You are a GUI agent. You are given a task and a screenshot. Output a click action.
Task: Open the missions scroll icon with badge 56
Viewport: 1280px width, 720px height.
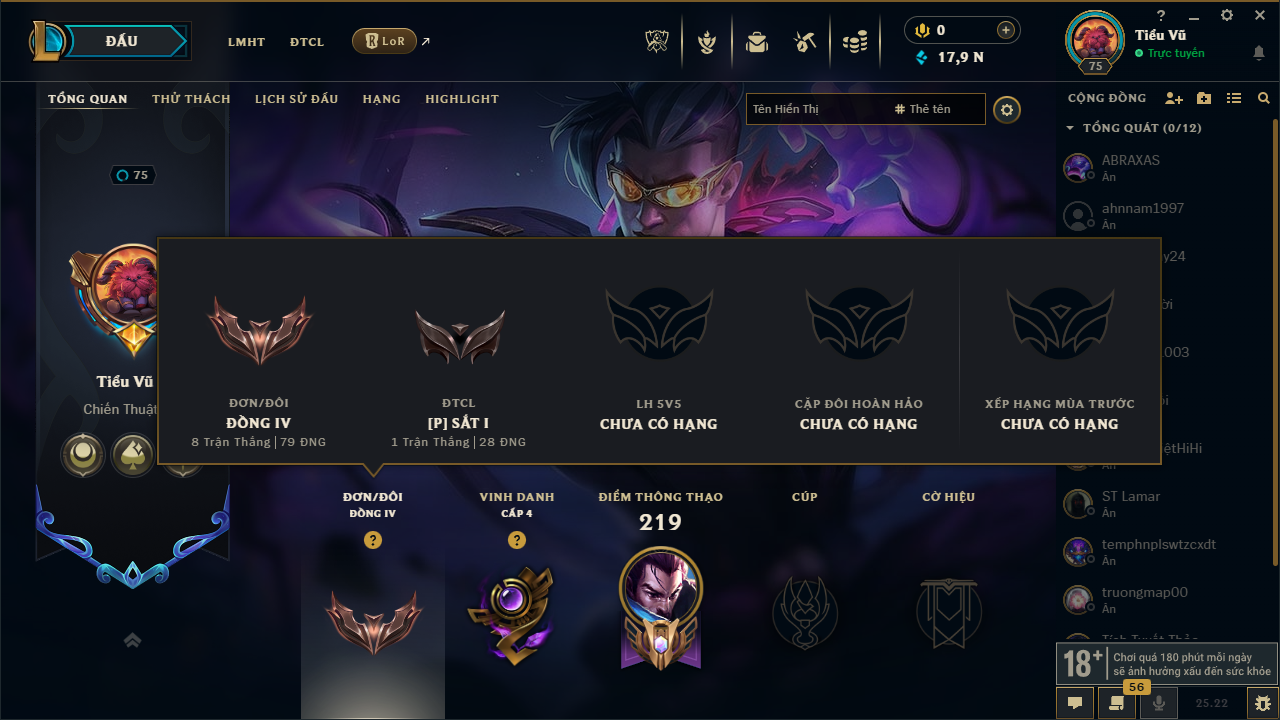click(x=1116, y=703)
